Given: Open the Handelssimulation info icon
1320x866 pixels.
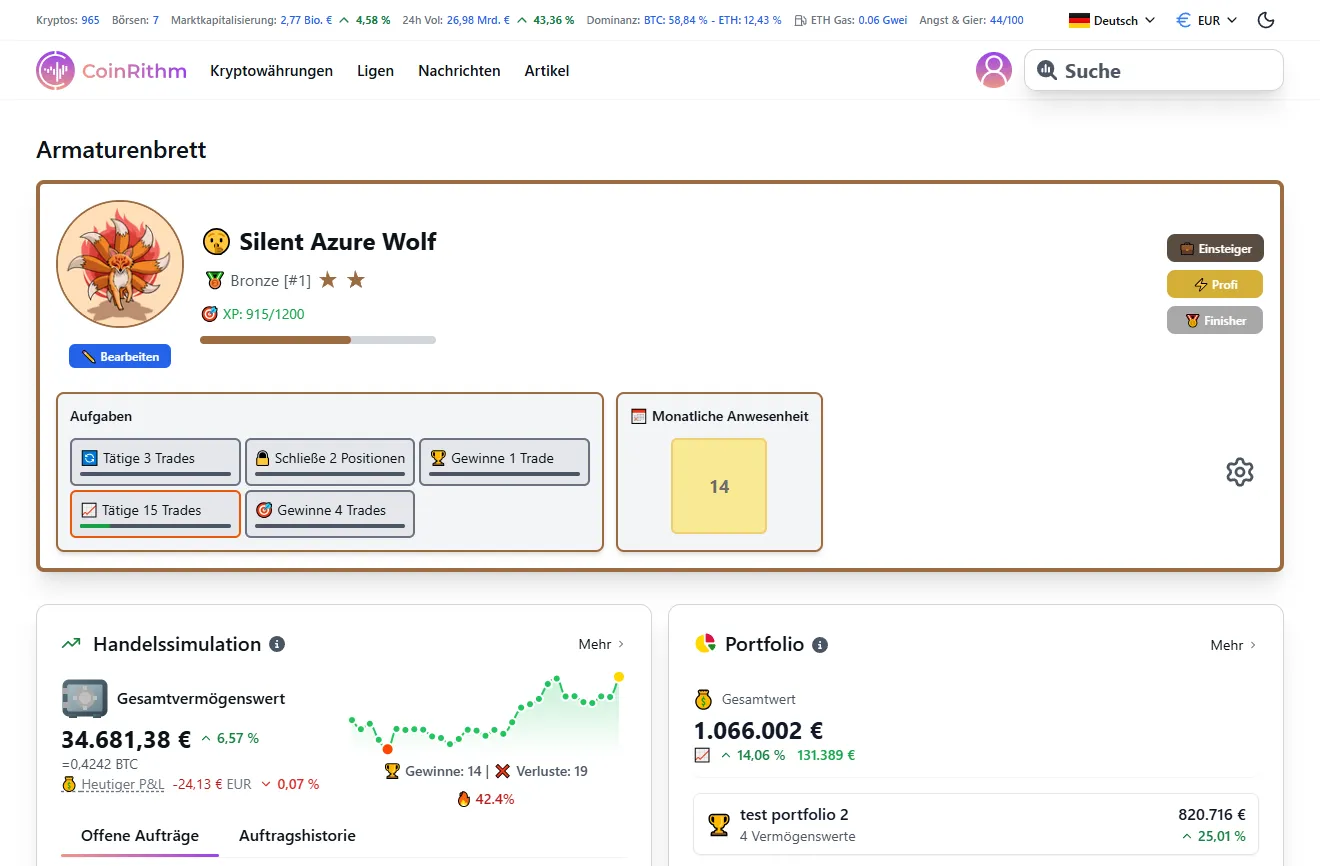Looking at the screenshot, I should 278,643.
